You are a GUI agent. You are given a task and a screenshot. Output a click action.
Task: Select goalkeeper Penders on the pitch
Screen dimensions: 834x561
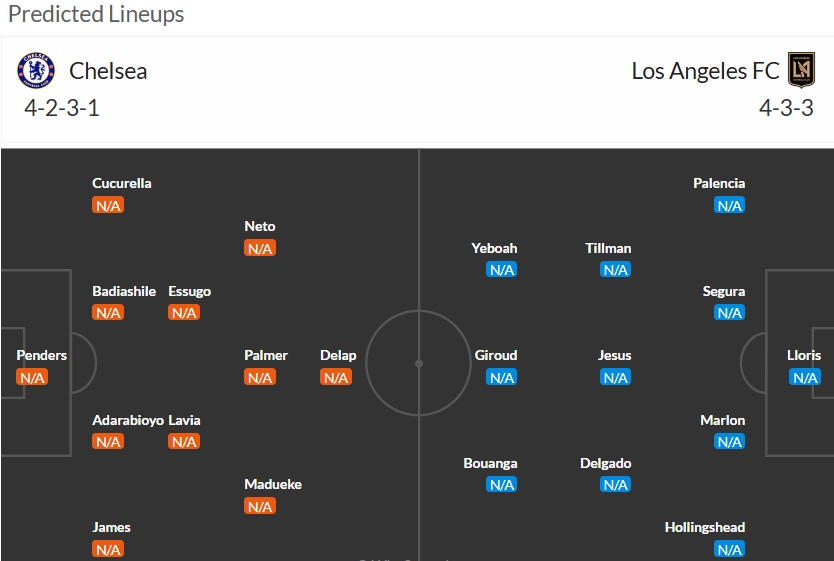[x=41, y=355]
